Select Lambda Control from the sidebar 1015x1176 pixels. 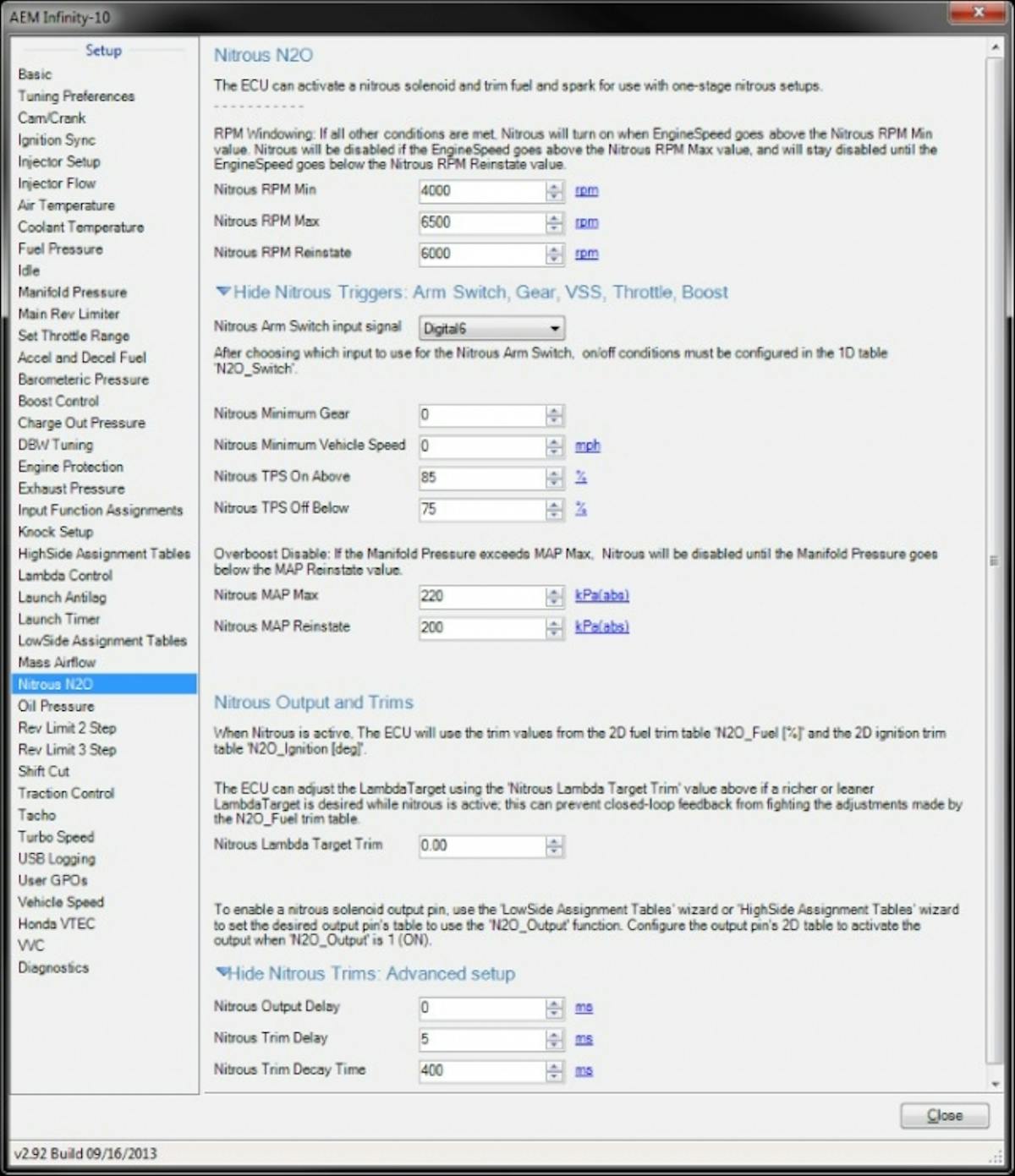pos(63,575)
